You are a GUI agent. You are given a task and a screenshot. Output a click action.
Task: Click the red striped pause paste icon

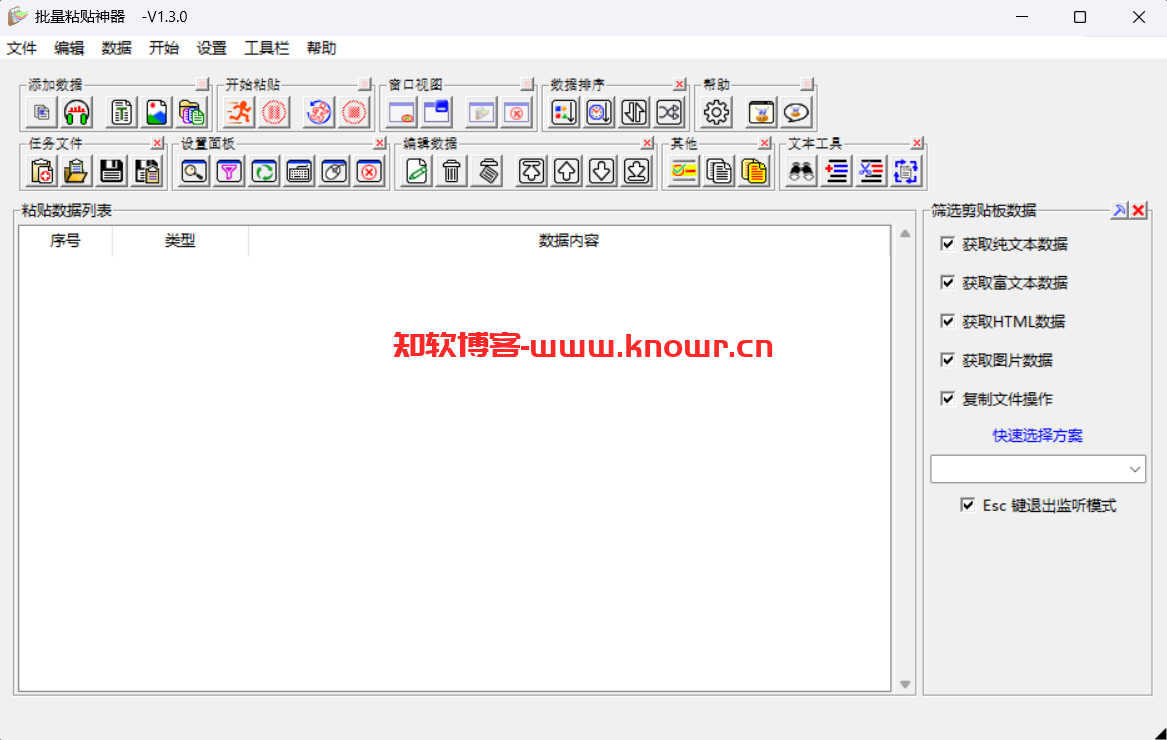tap(275, 112)
